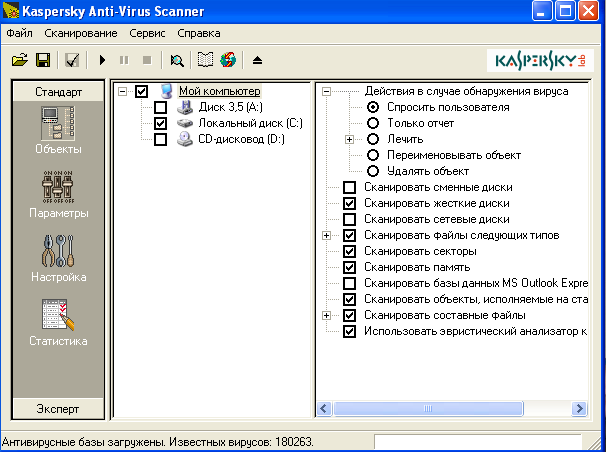Viewport: 606px width, 452px height.
Task: Enable Сканировать сетевые диски checkbox
Action: pos(349,219)
